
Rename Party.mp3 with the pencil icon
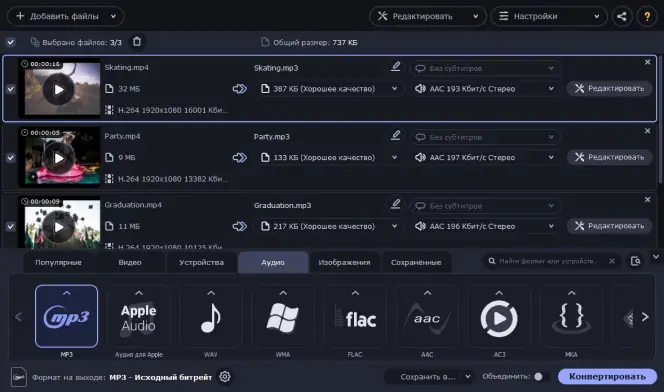pyautogui.click(x=396, y=135)
